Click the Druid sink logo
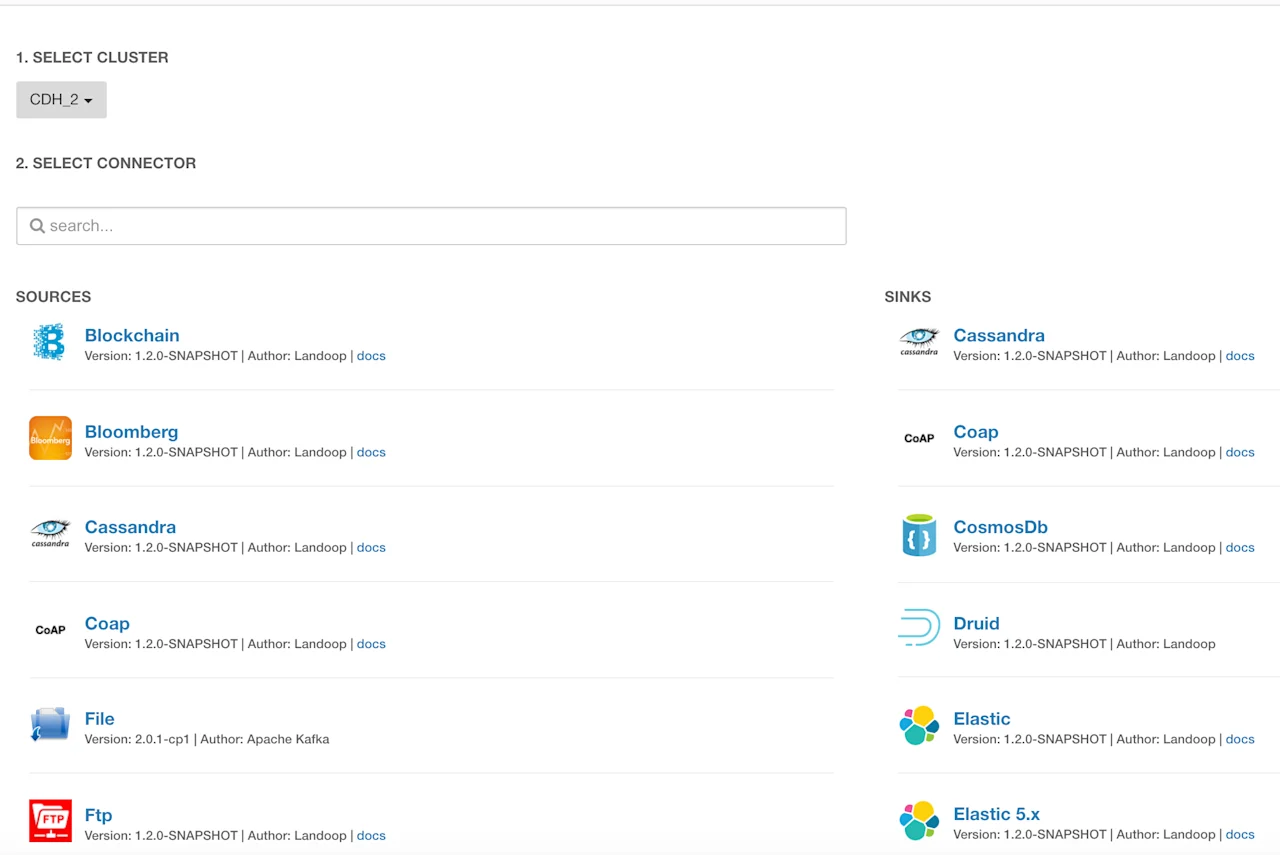This screenshot has height=855, width=1280. pos(919,628)
